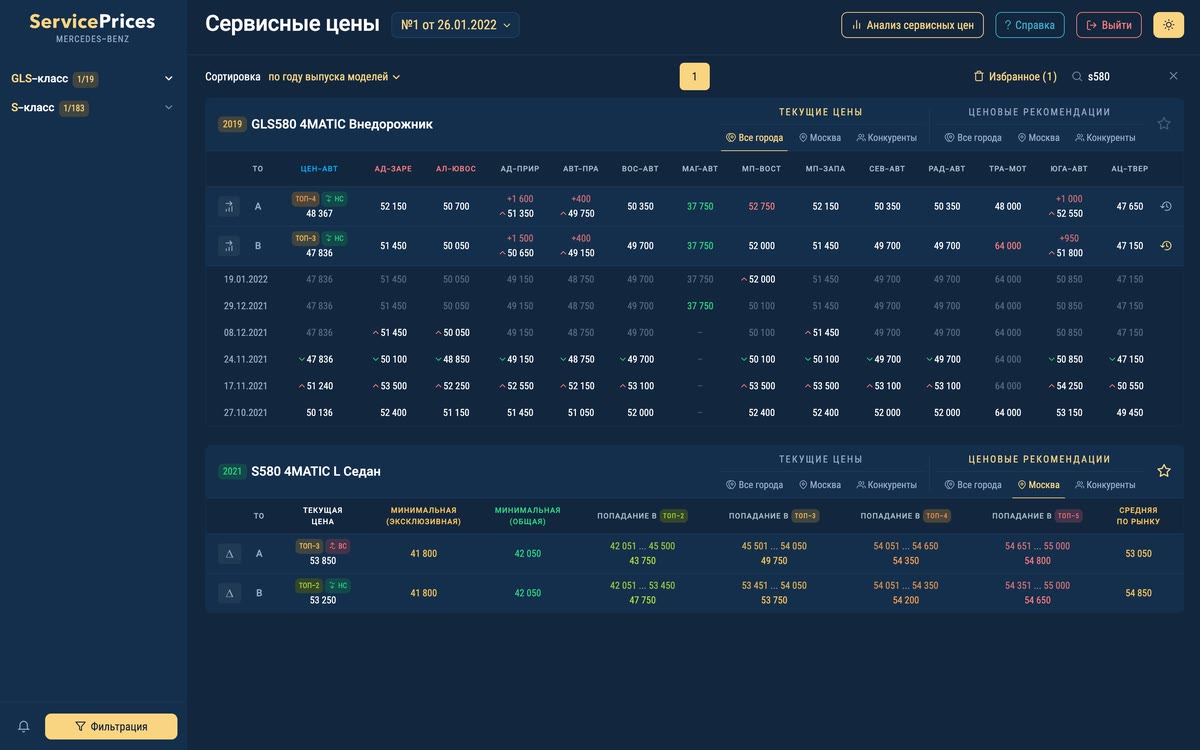
Task: Select Москва under S580 Текущие цены
Action: [x=819, y=485]
